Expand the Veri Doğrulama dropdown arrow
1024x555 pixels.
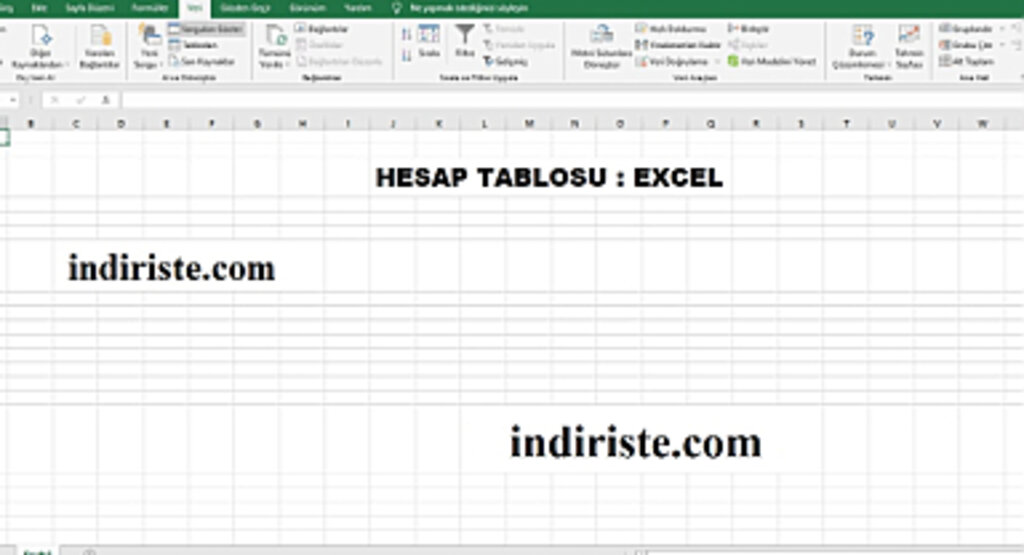tap(717, 61)
